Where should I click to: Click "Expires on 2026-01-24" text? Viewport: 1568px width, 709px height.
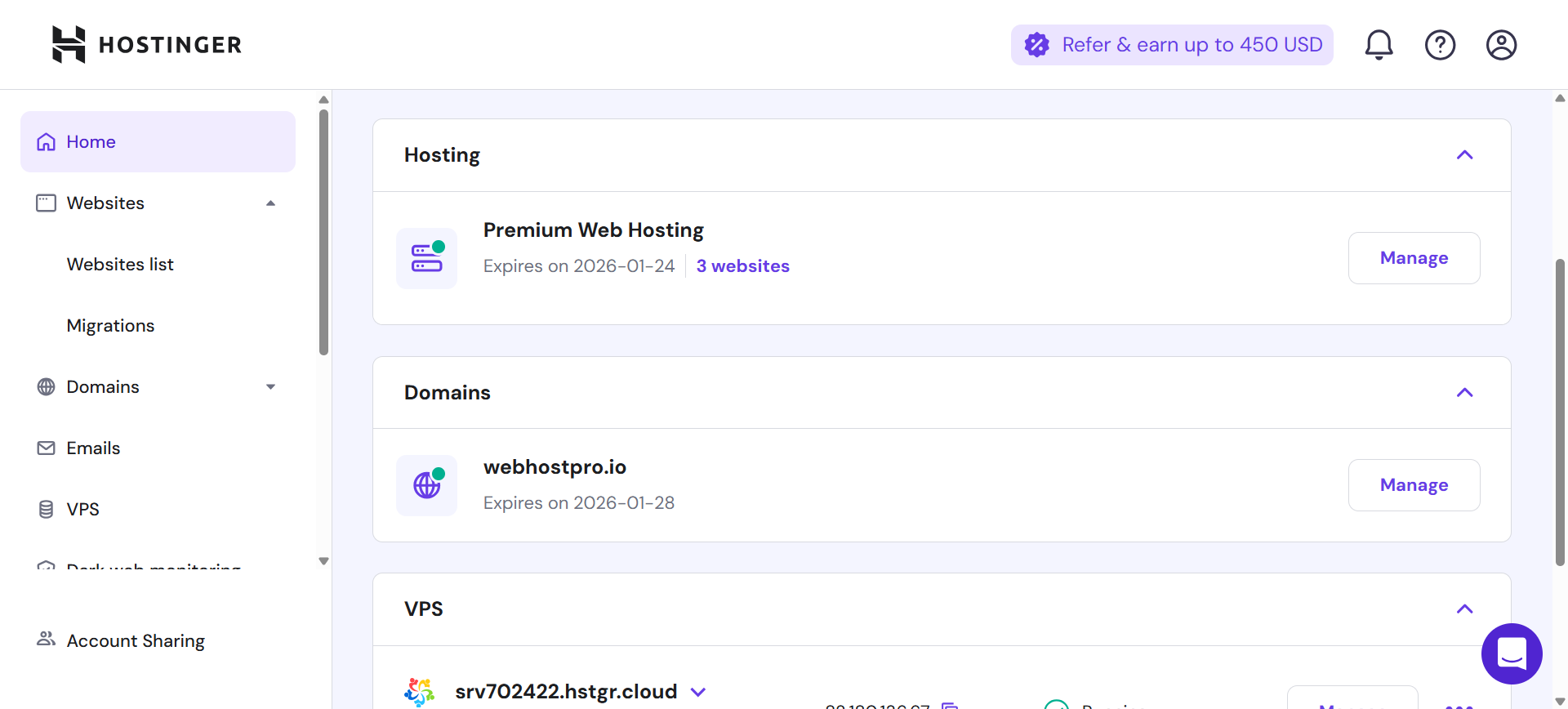579,266
